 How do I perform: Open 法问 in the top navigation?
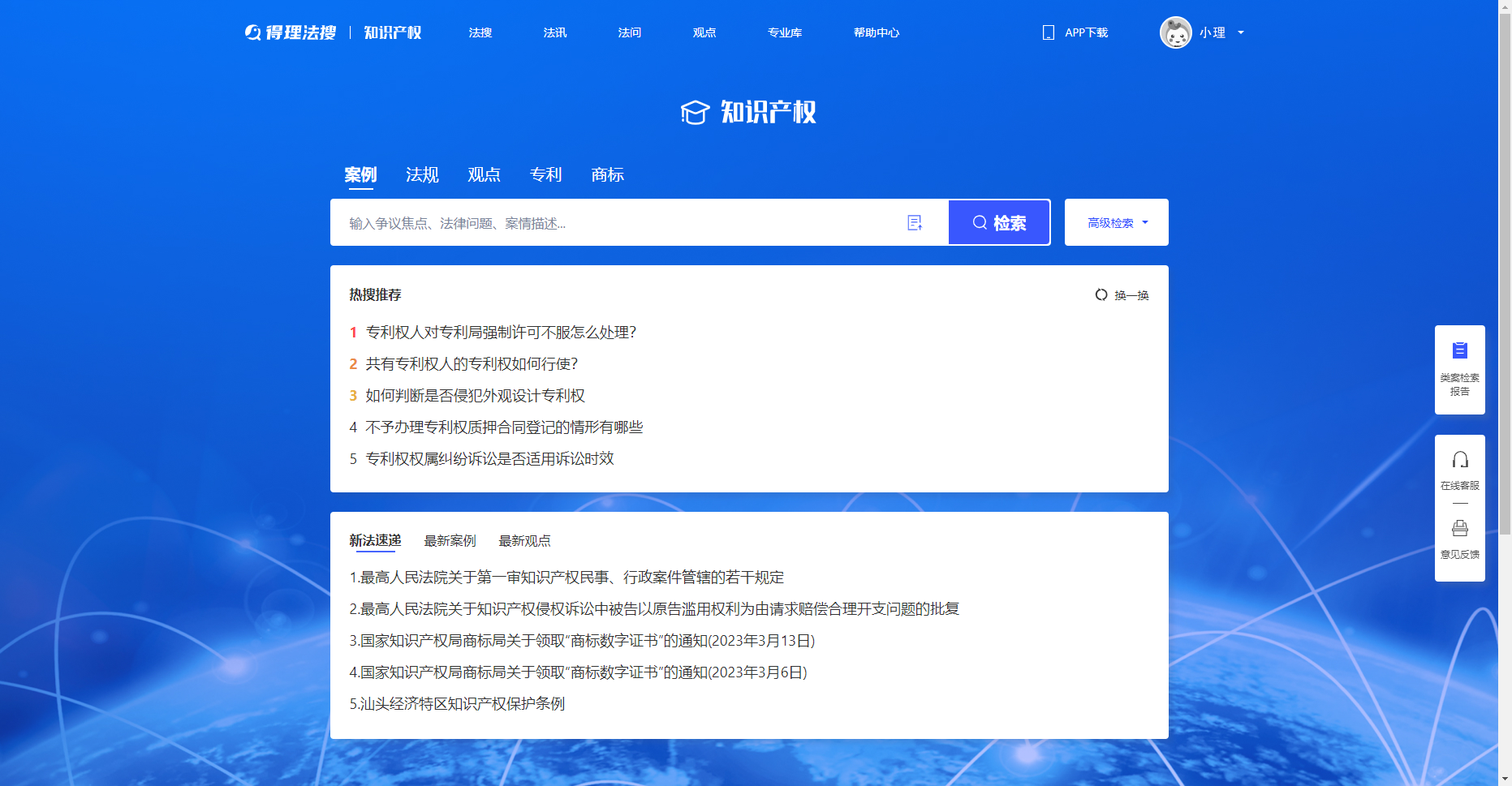[x=630, y=32]
